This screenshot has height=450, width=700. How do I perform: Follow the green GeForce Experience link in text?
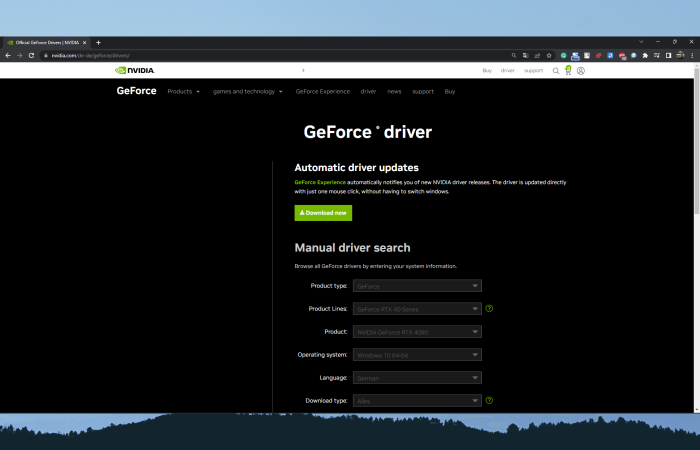click(x=320, y=182)
